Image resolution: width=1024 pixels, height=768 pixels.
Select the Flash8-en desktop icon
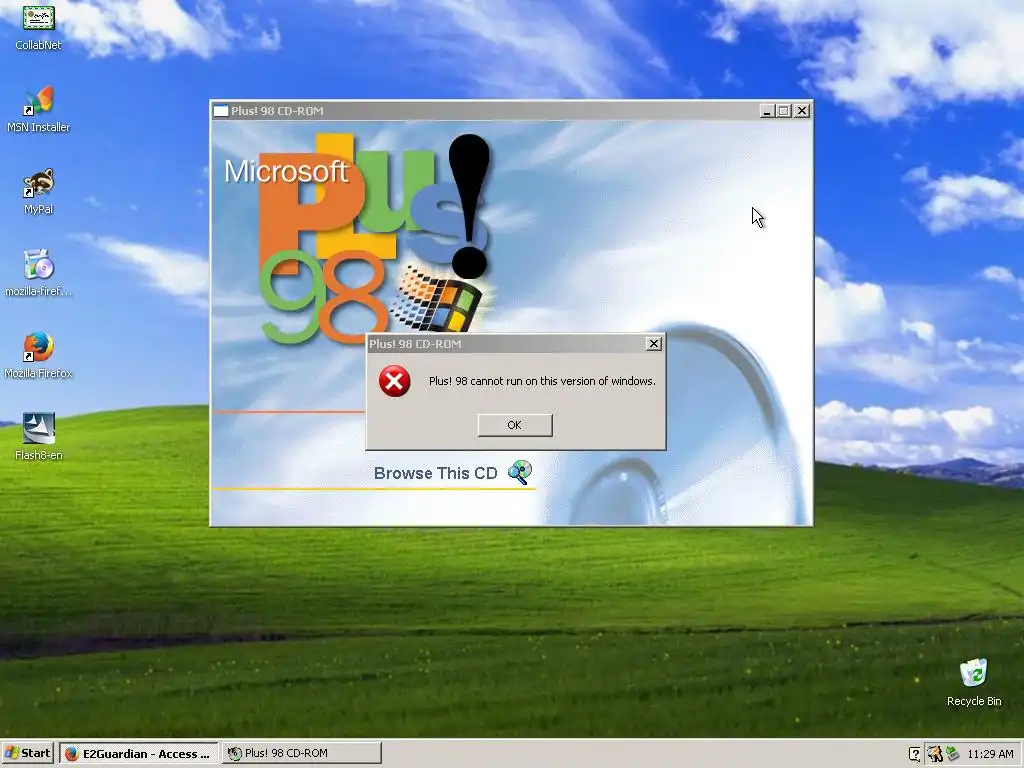click(39, 438)
